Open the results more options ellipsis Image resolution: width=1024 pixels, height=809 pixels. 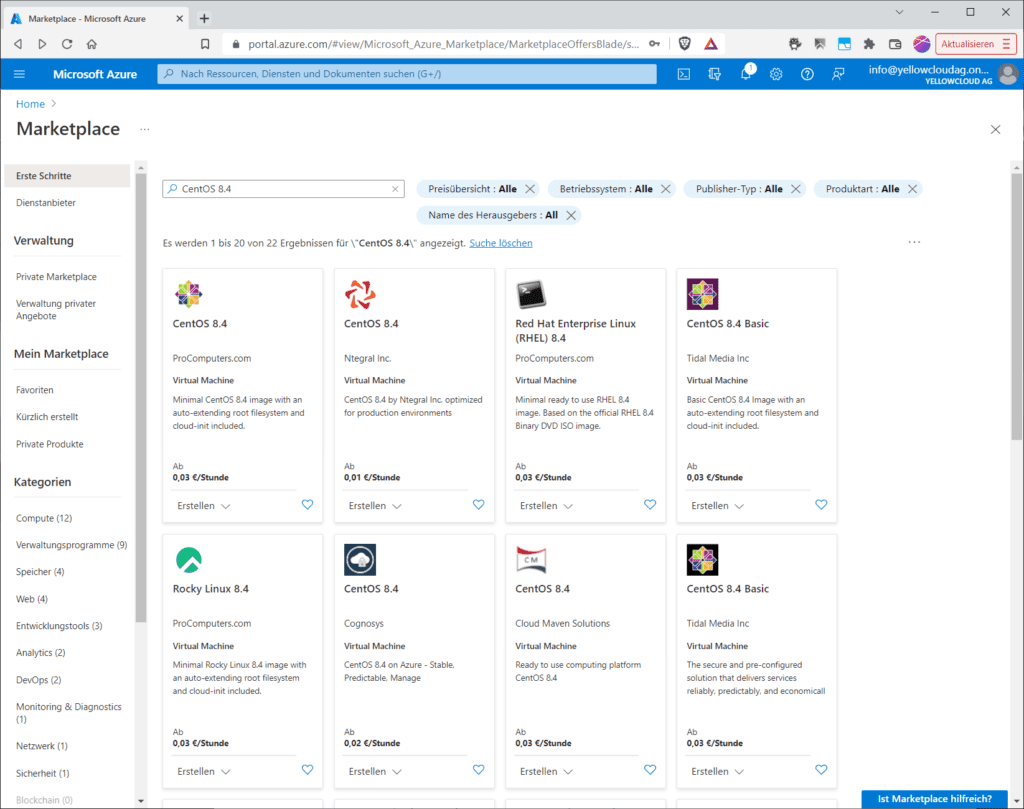tap(914, 242)
